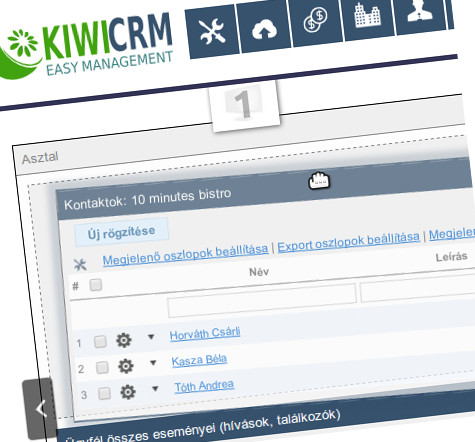
Task: Select the Asztal tab
Action: pyautogui.click(x=40, y=157)
